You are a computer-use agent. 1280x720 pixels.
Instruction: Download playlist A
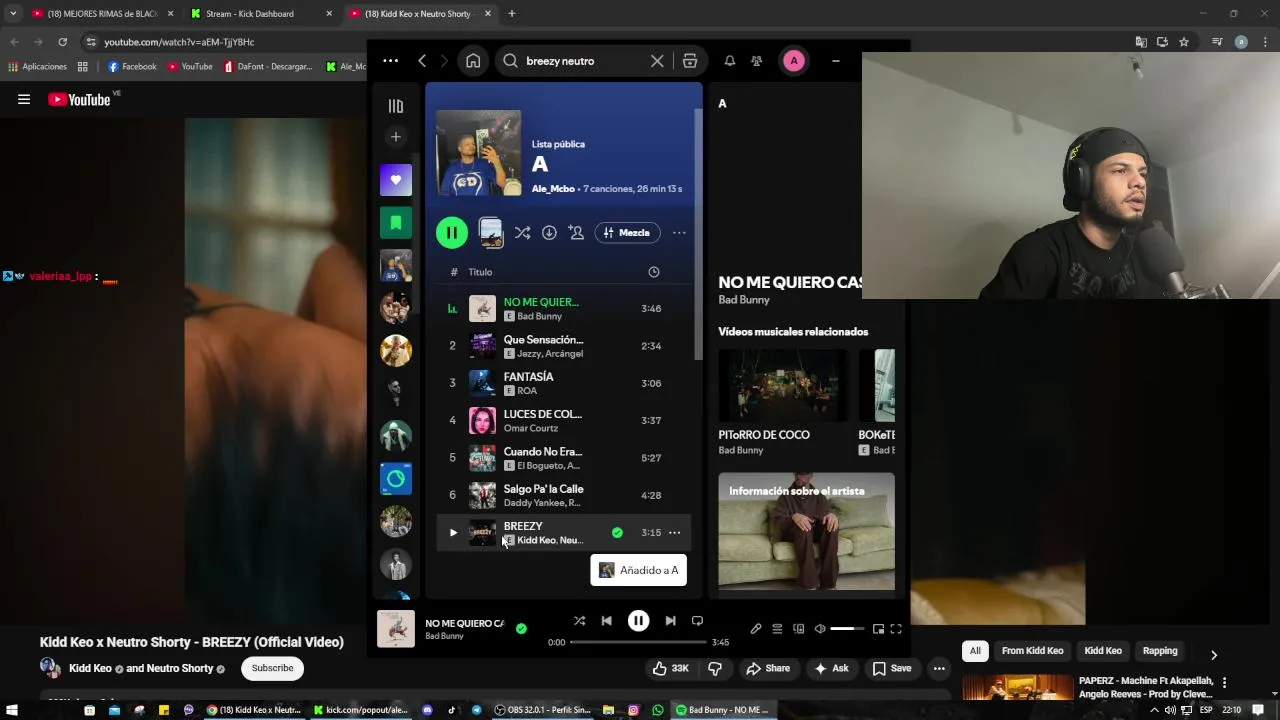tap(549, 233)
